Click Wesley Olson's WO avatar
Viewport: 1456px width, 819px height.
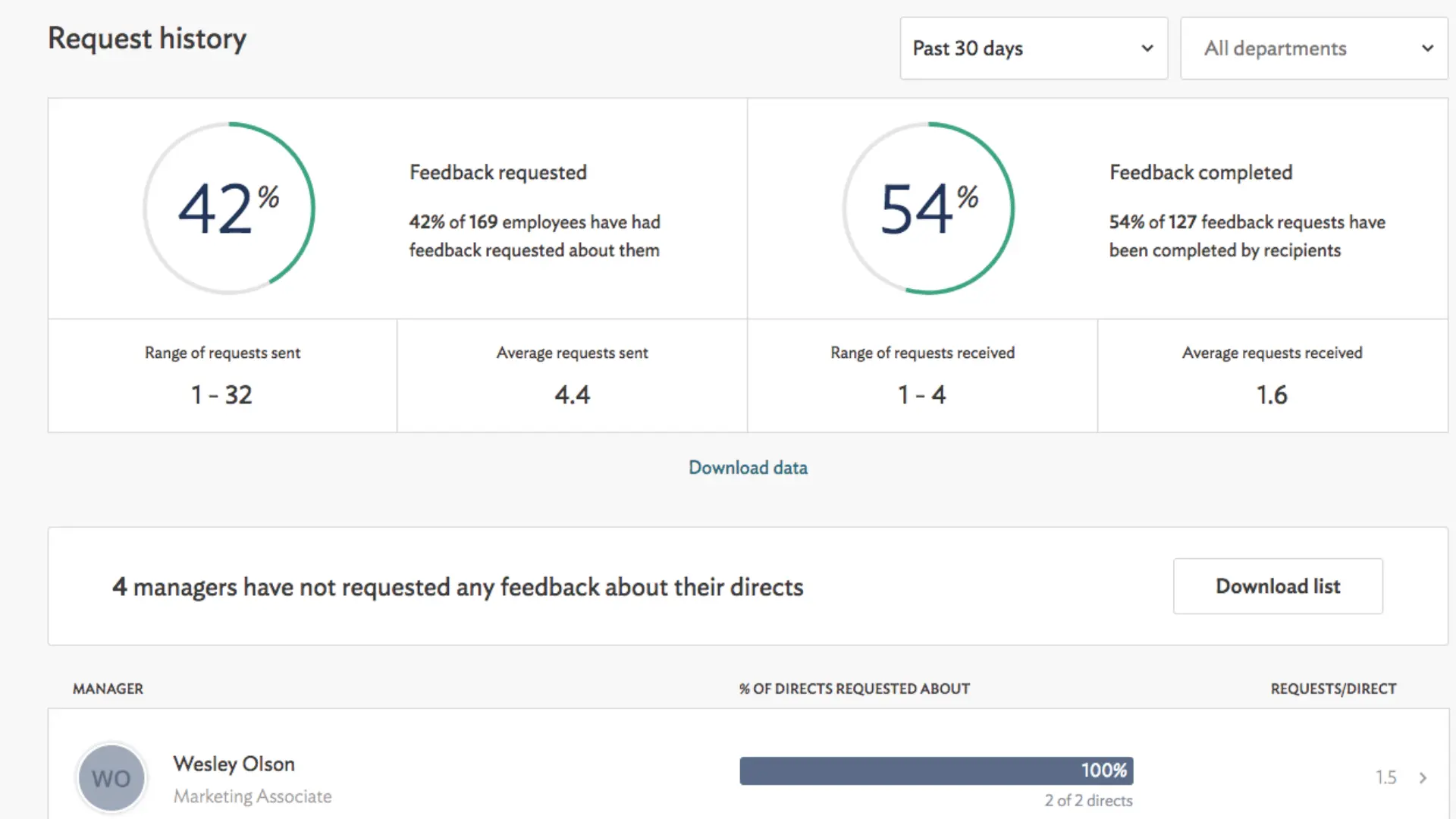pyautogui.click(x=111, y=778)
